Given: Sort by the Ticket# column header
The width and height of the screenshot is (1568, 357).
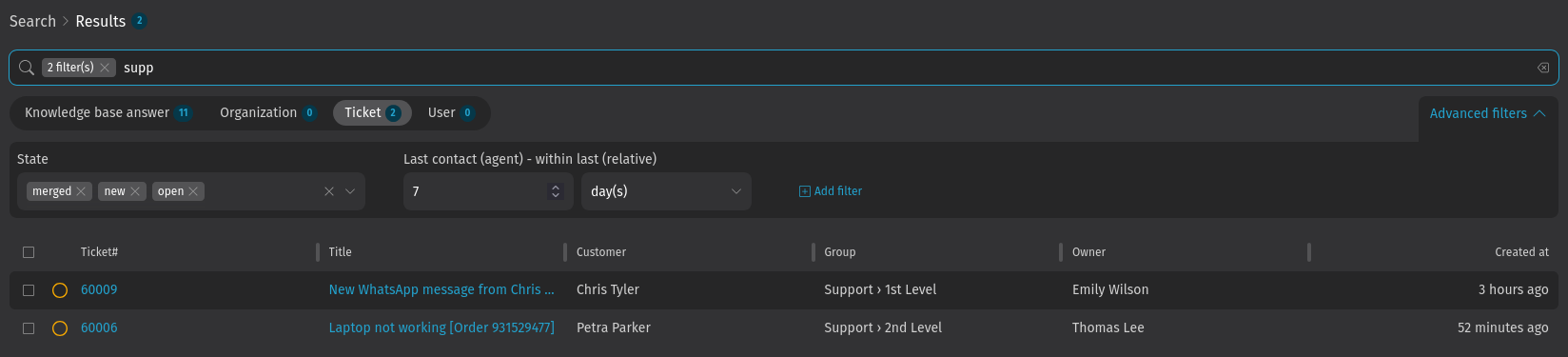Looking at the screenshot, I should click(x=99, y=252).
